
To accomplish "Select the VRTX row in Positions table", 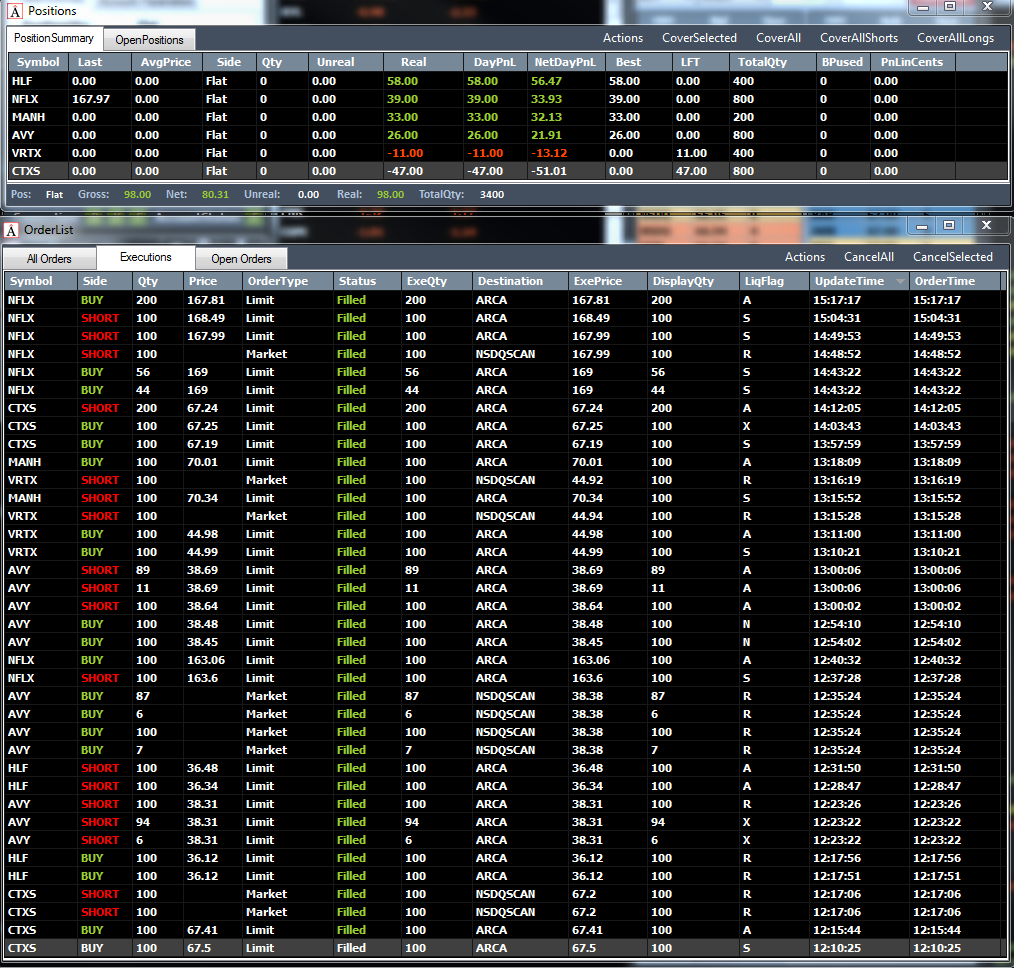I will click(26, 153).
